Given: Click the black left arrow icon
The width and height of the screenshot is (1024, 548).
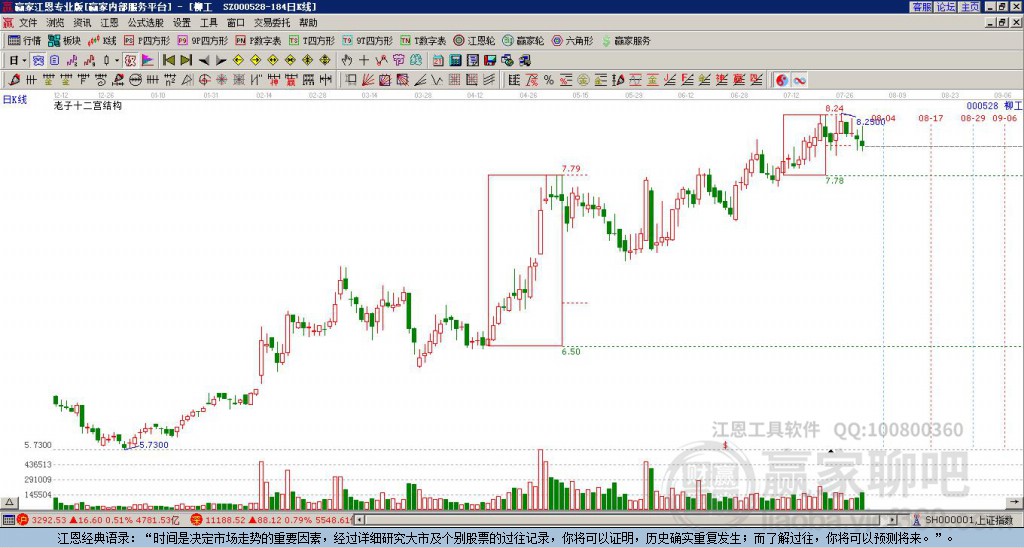Looking at the screenshot, I should tap(204, 61).
